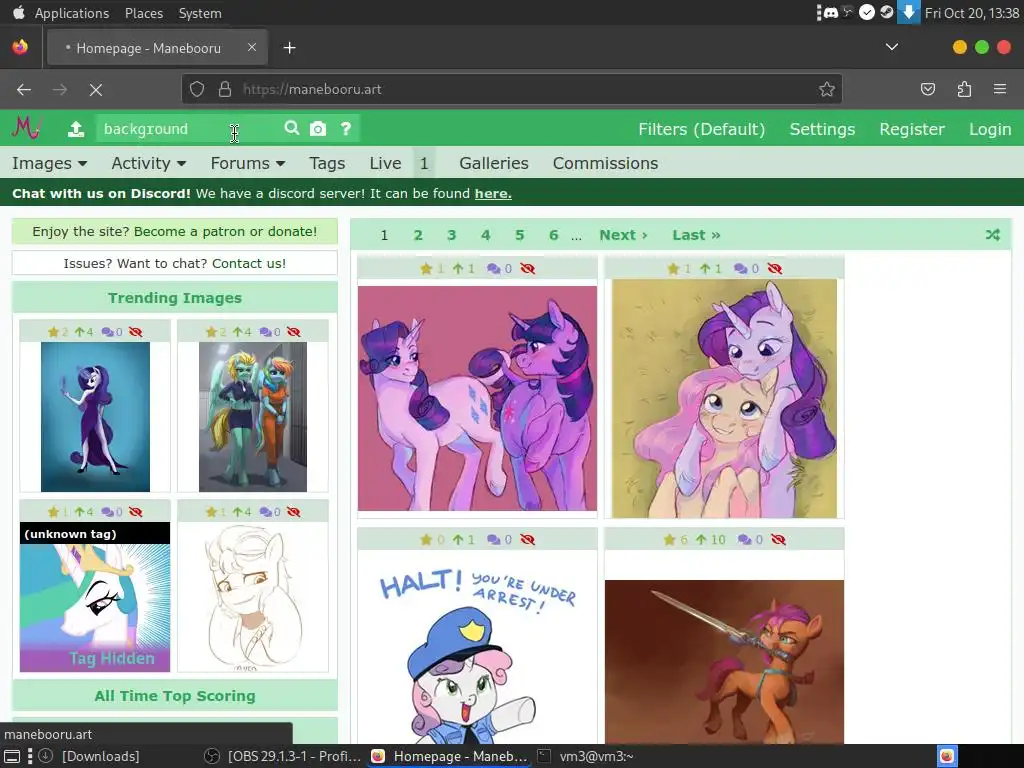The width and height of the screenshot is (1024, 768).
Task: Open Places menu in top panel
Action: pyautogui.click(x=144, y=13)
